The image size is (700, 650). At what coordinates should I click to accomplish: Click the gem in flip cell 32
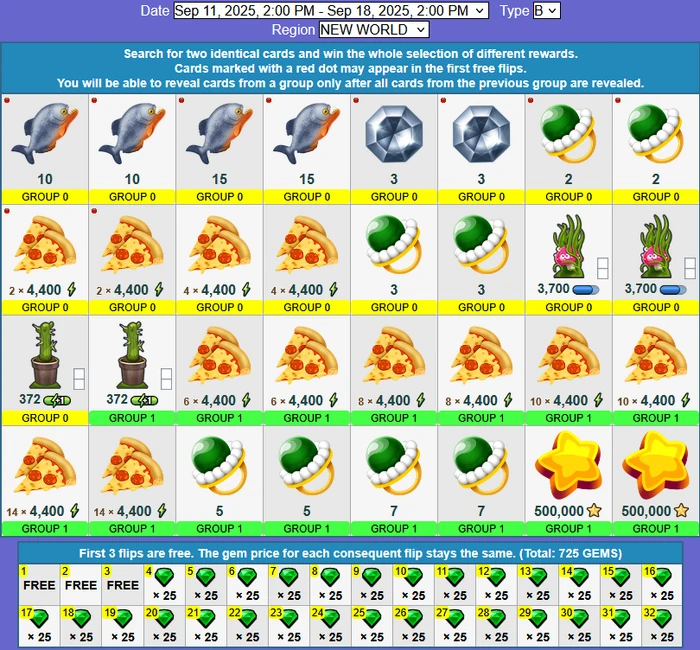click(663, 619)
